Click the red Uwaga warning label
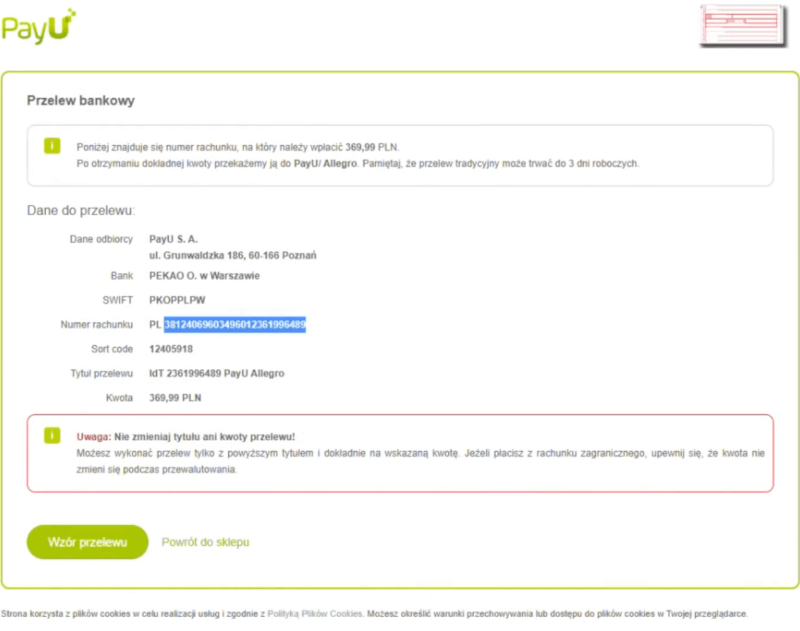 pos(93,437)
